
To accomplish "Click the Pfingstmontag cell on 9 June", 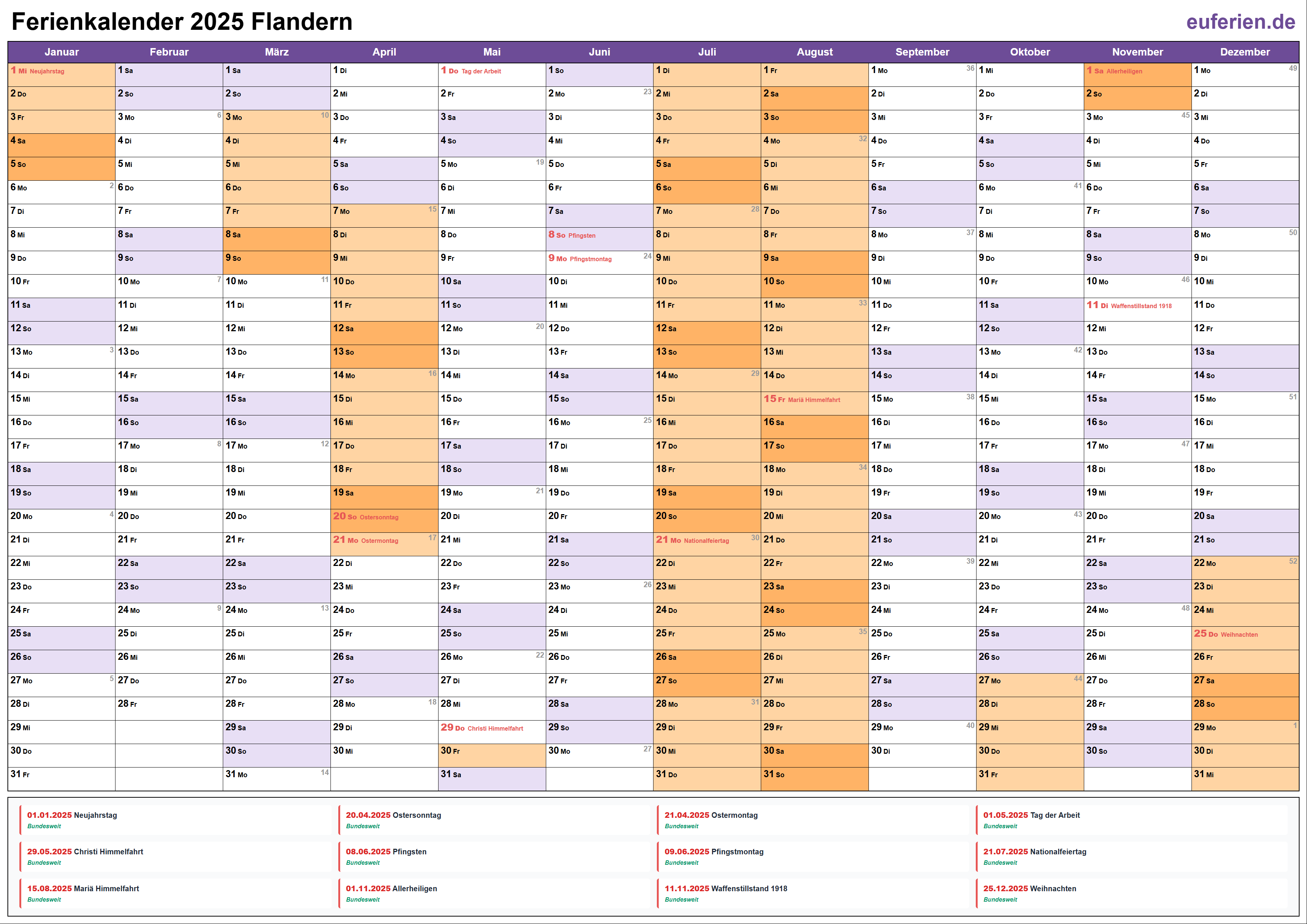I will coord(599,259).
